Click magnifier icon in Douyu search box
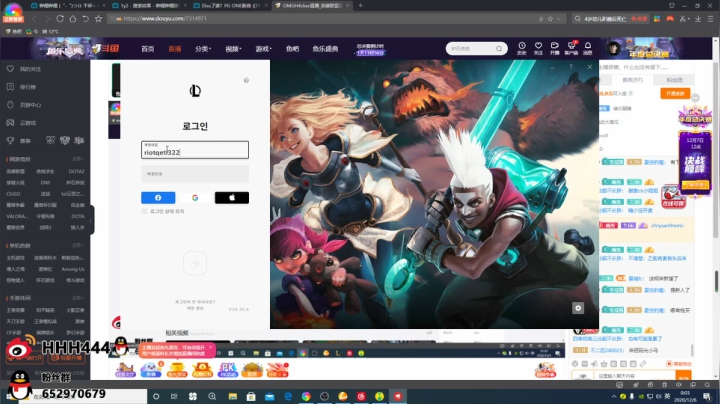Image resolution: width=720 pixels, height=404 pixels. pyautogui.click(x=499, y=49)
